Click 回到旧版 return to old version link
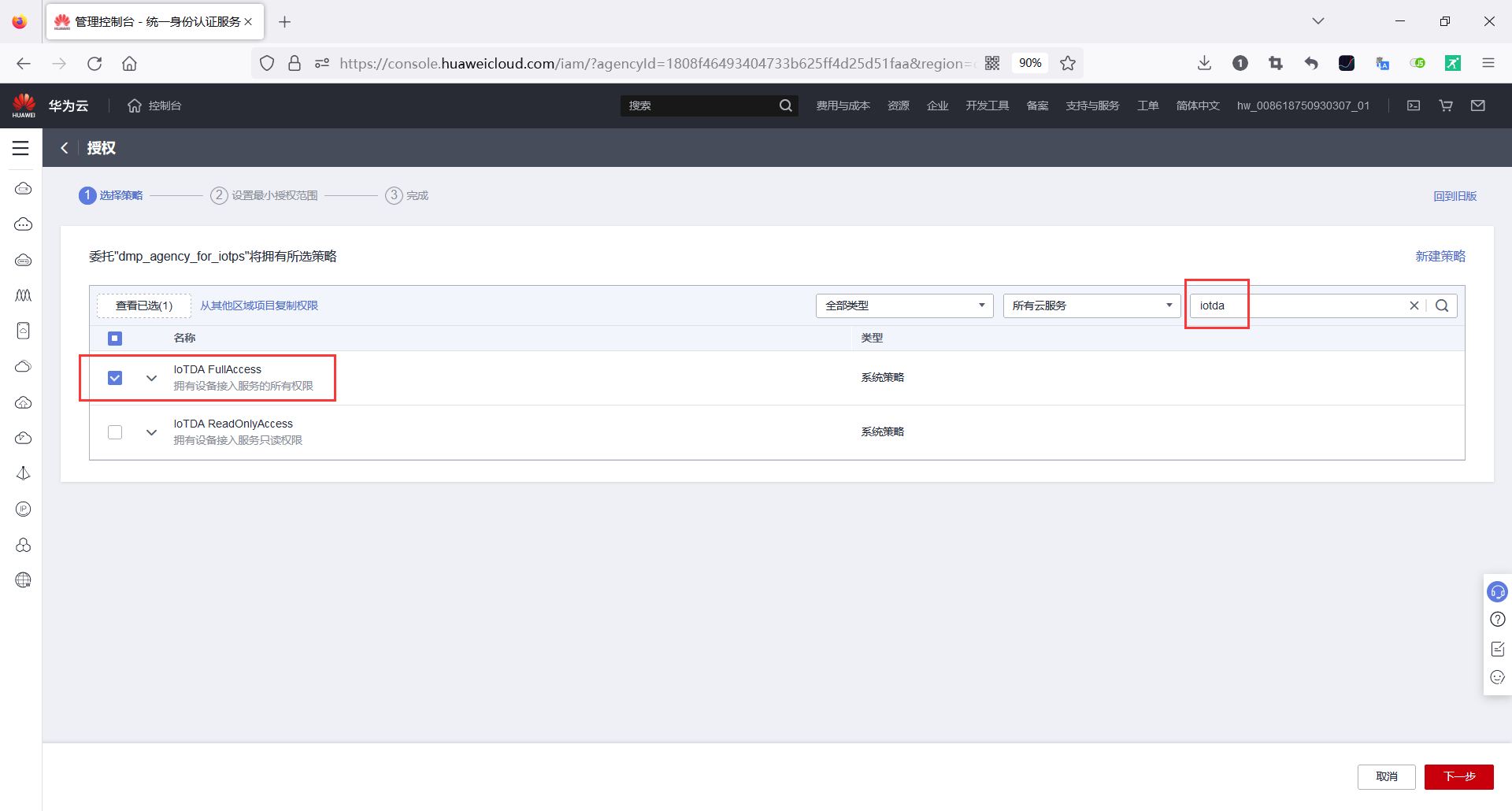 click(x=1455, y=196)
